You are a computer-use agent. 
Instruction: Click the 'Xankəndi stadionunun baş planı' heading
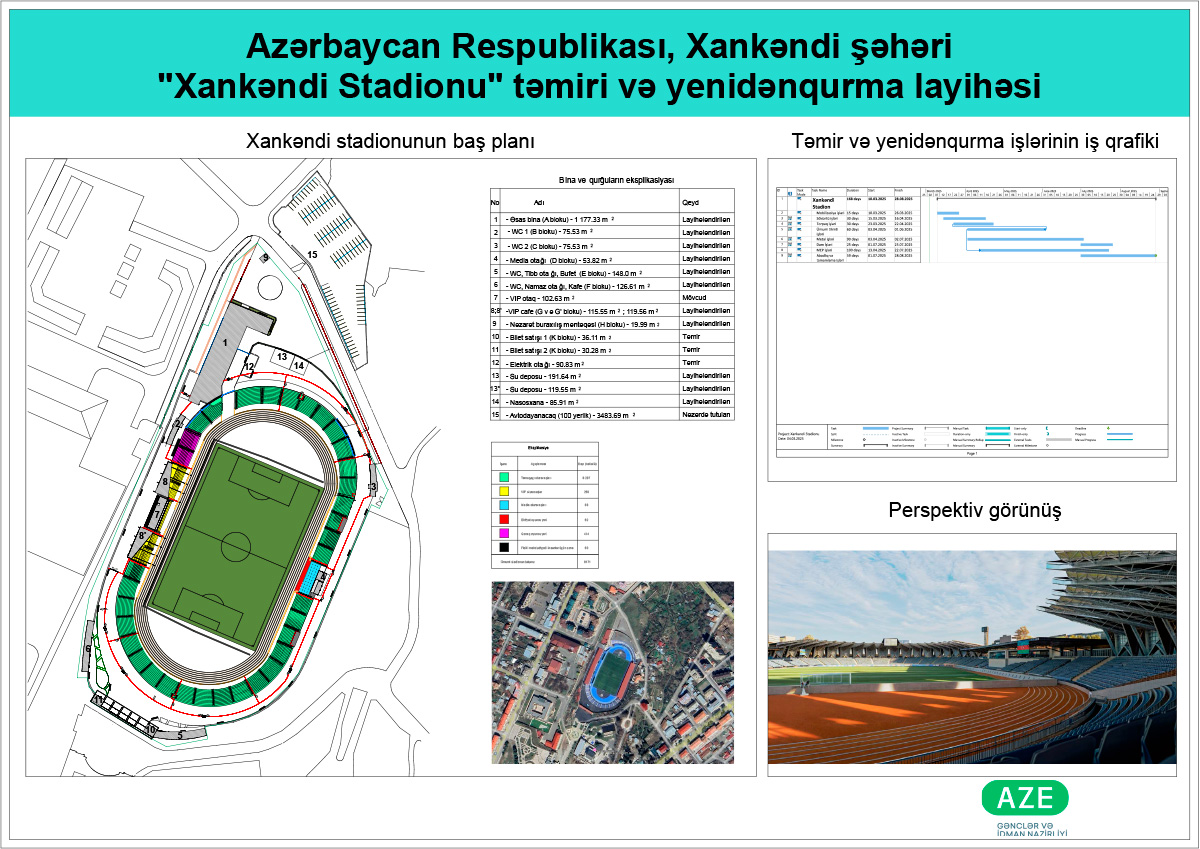(x=390, y=143)
